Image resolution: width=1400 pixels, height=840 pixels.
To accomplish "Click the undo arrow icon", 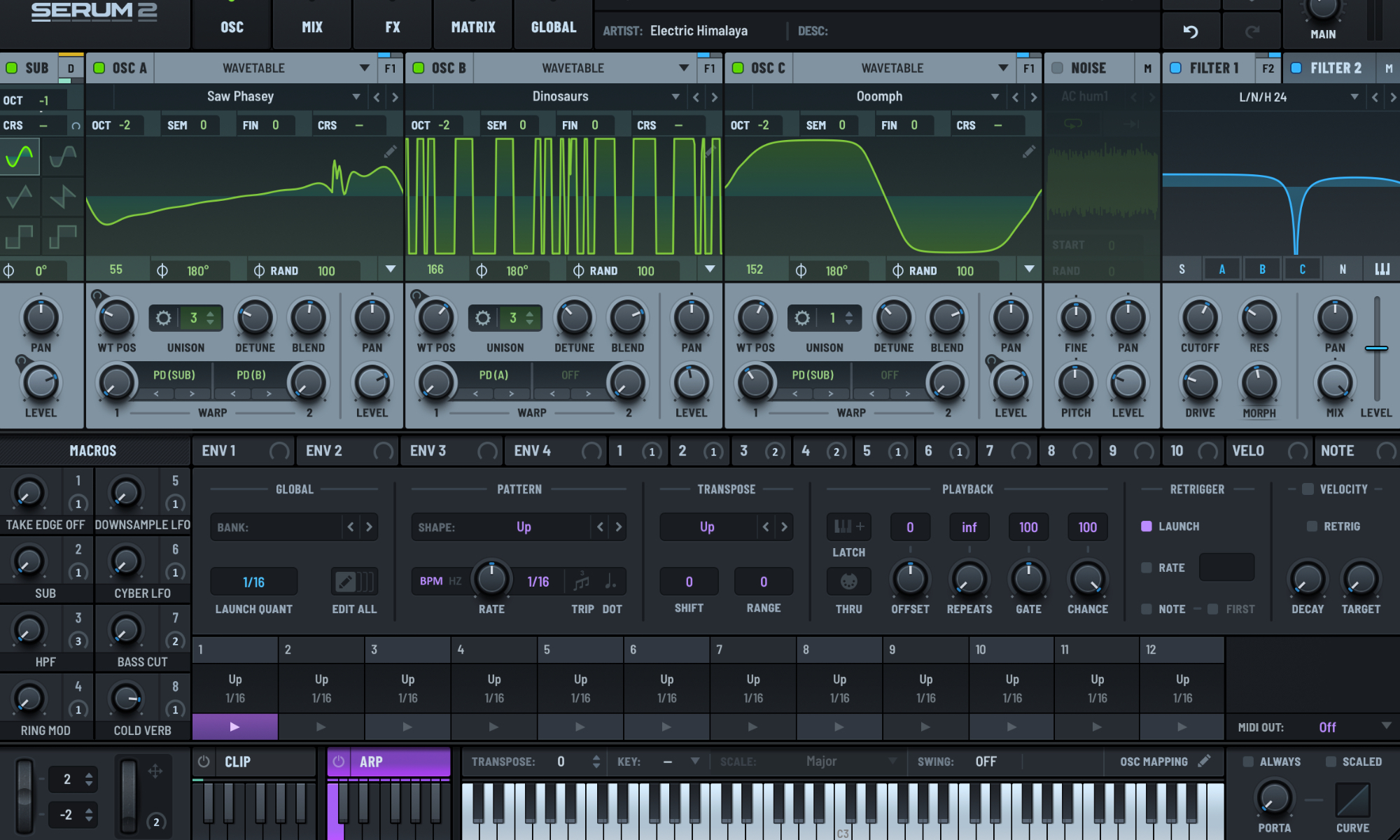I will (x=1191, y=31).
